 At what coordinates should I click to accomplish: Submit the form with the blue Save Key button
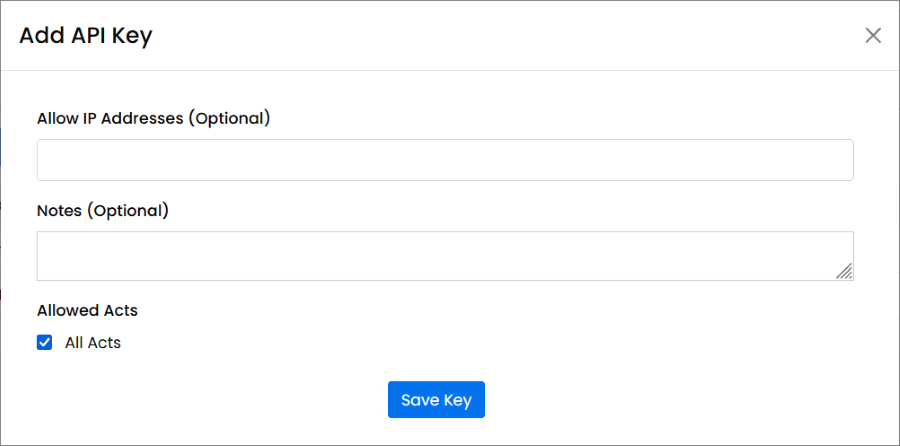[436, 400]
